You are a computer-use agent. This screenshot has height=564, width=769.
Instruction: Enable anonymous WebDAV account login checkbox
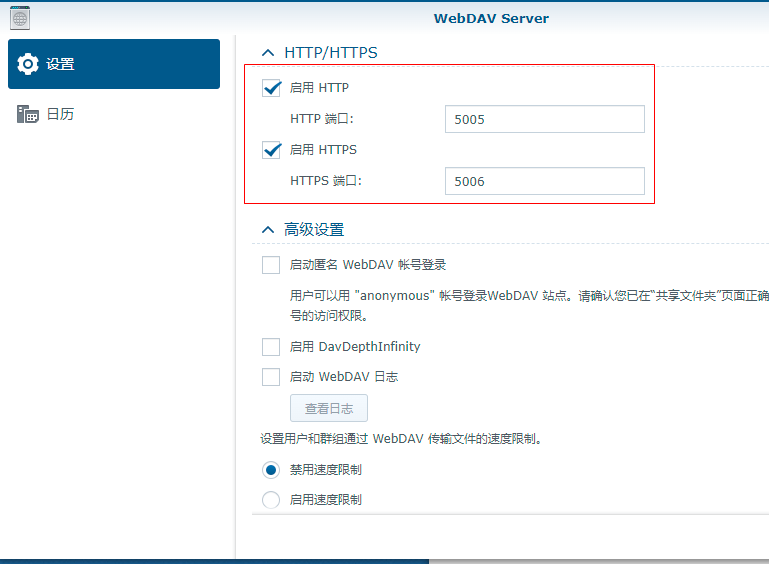(x=271, y=265)
